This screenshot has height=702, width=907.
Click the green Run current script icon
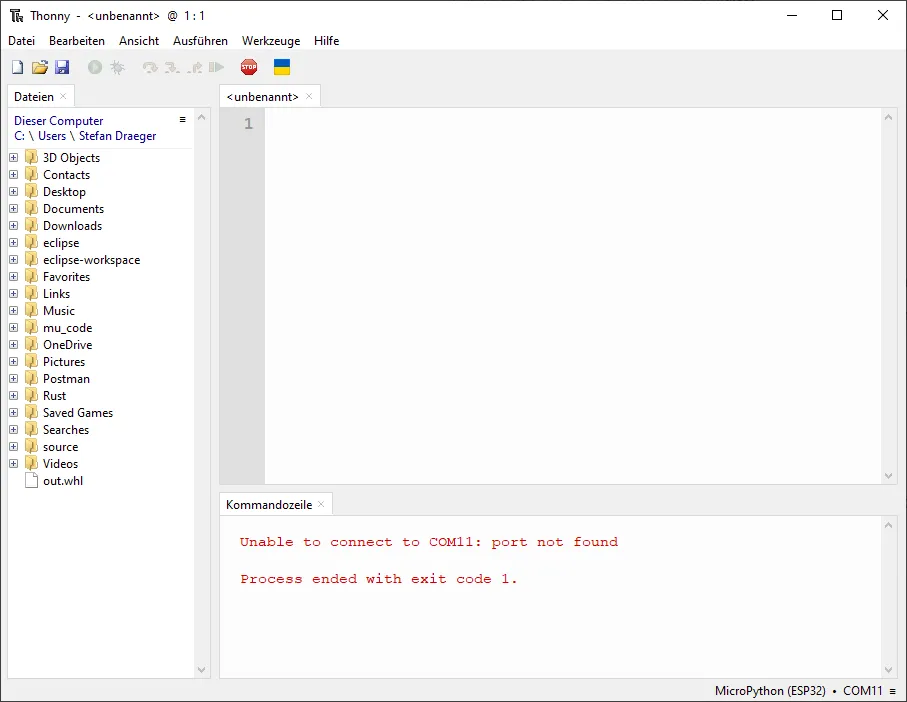pos(95,67)
